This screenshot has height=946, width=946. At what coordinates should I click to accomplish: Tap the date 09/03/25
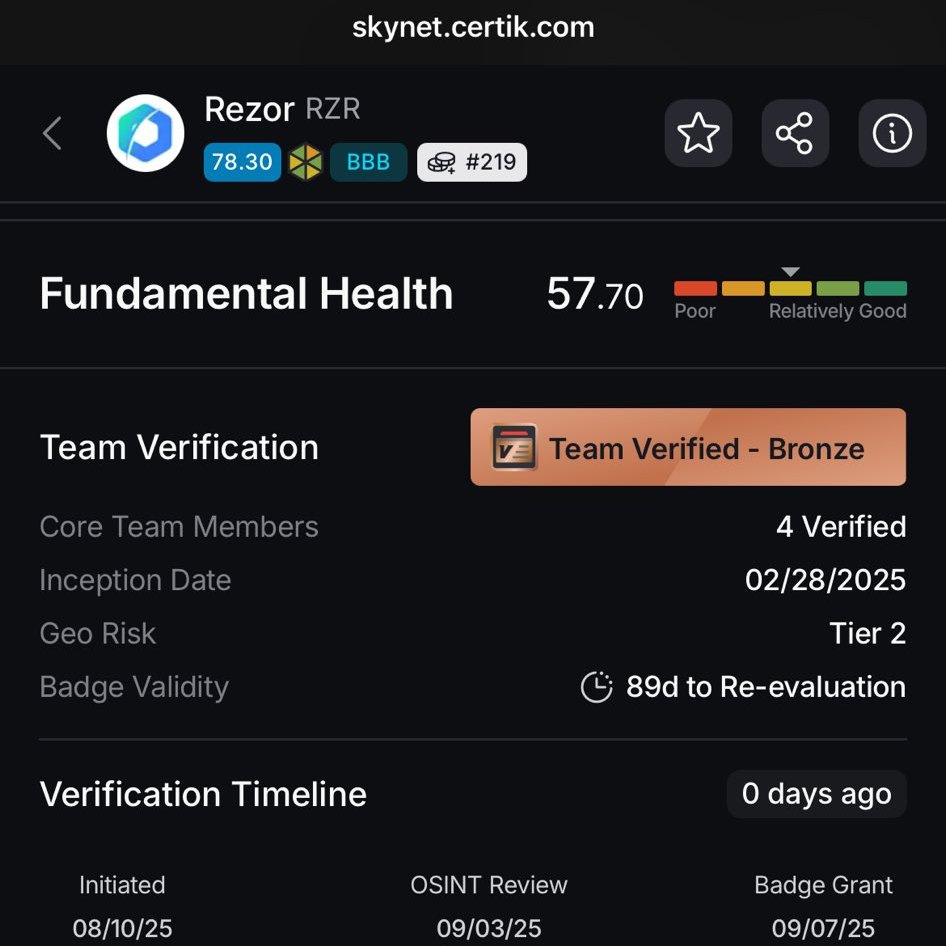coord(489,928)
